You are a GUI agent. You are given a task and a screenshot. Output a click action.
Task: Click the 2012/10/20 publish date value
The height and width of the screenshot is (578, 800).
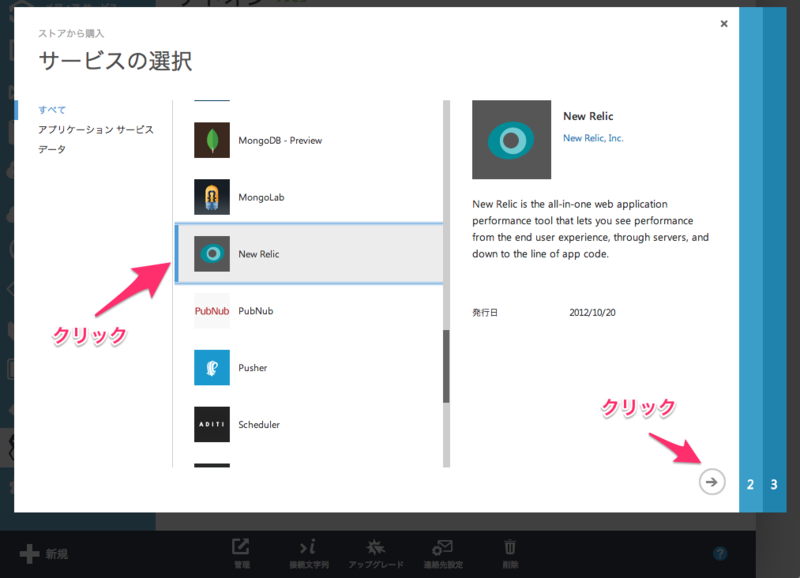point(592,312)
